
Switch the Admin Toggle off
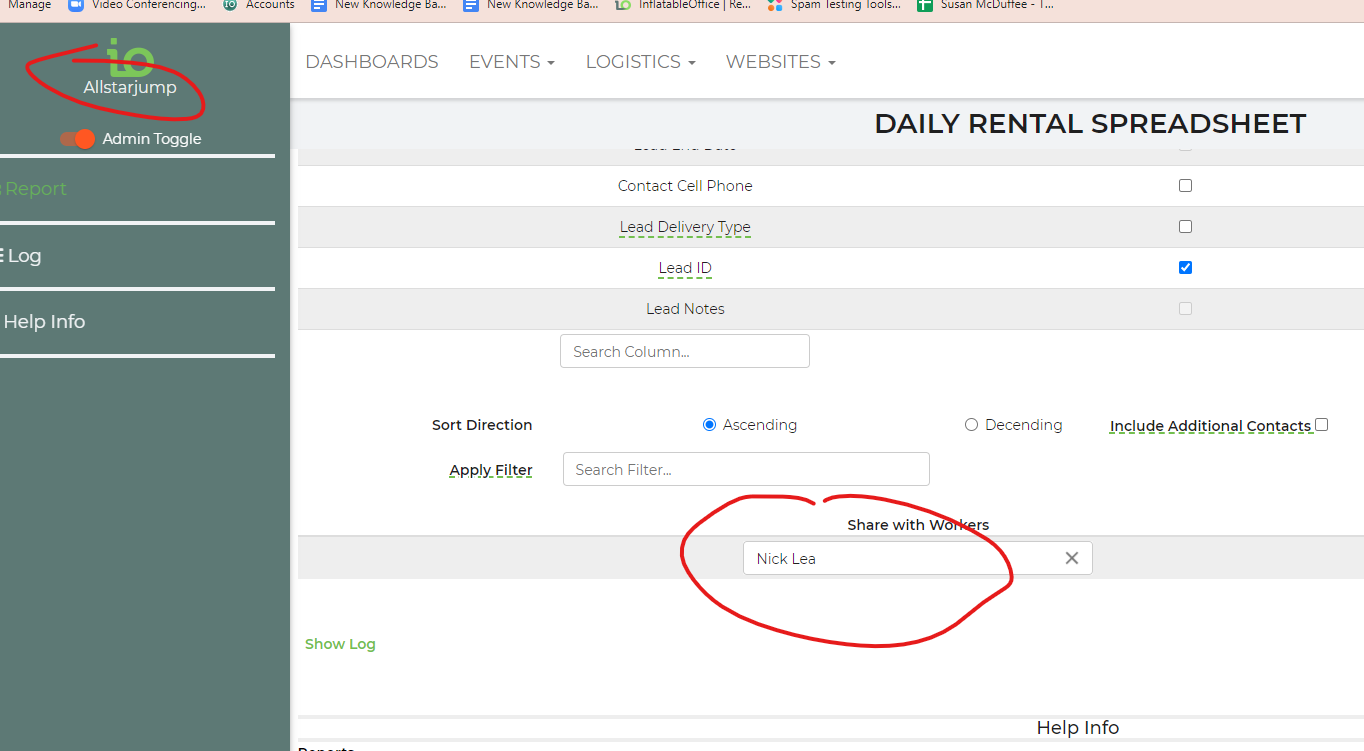pyautogui.click(x=77, y=139)
